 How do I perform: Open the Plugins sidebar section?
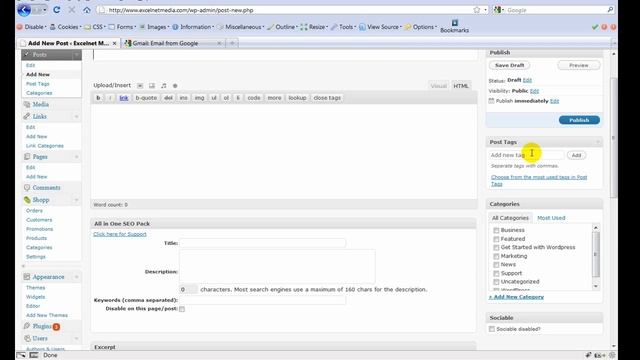(x=42, y=327)
